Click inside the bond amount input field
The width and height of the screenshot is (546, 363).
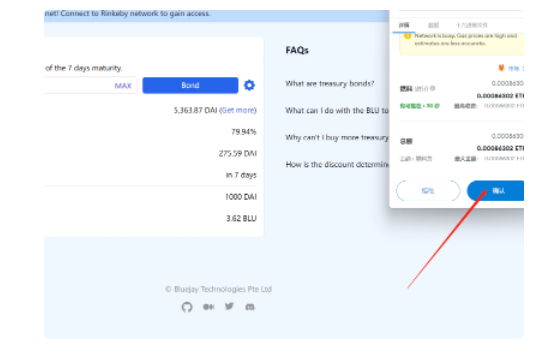78,85
